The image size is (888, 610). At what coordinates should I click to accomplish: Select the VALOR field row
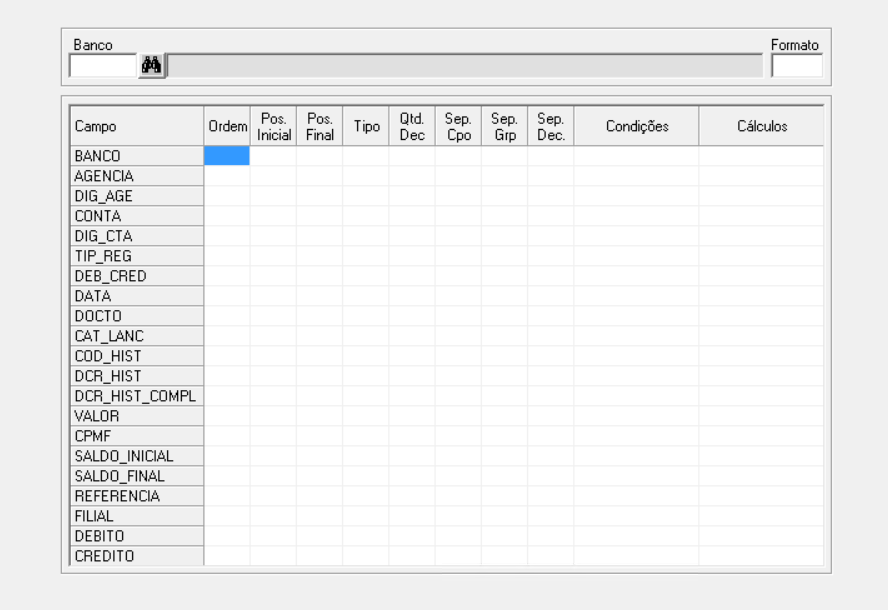coord(136,416)
